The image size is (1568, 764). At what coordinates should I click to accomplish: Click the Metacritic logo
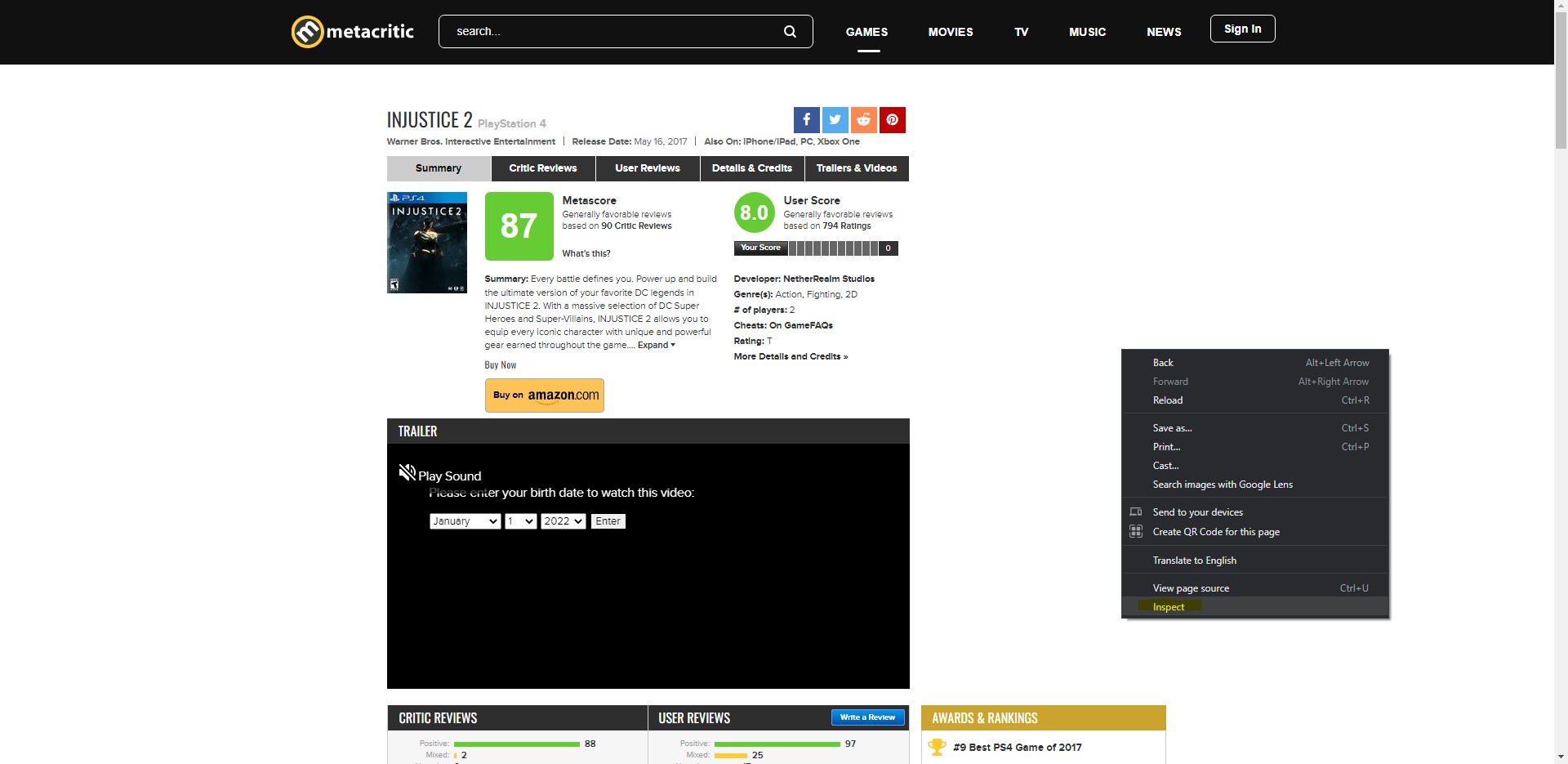(353, 32)
